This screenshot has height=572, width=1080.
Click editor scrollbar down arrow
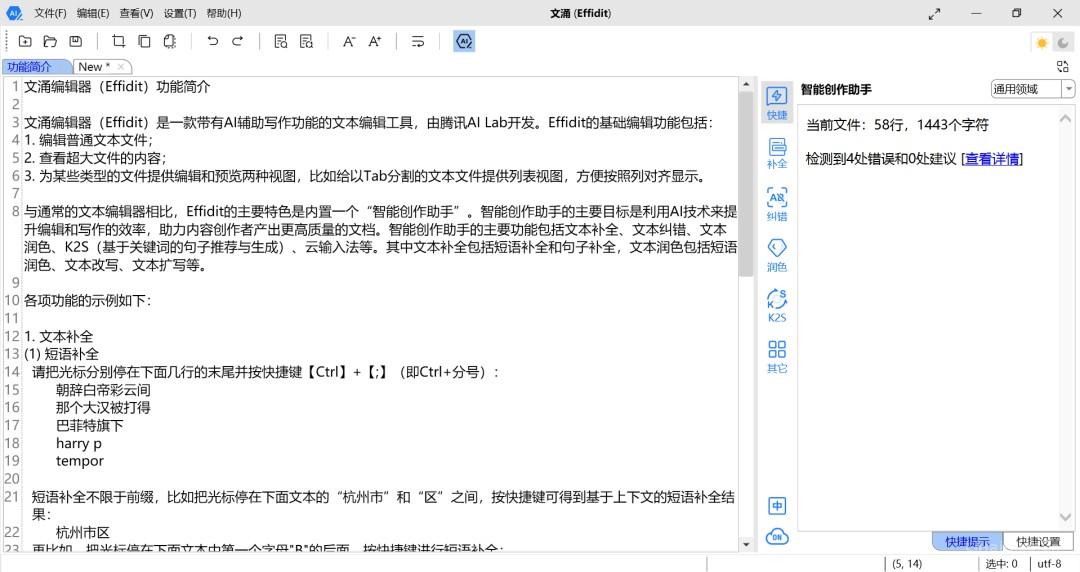click(746, 544)
